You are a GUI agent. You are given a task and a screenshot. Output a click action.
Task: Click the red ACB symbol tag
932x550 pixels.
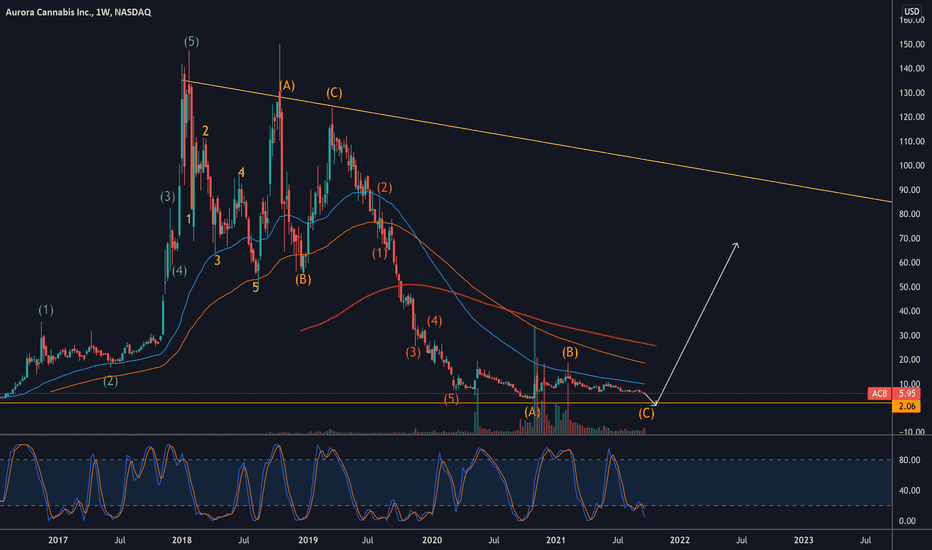880,394
